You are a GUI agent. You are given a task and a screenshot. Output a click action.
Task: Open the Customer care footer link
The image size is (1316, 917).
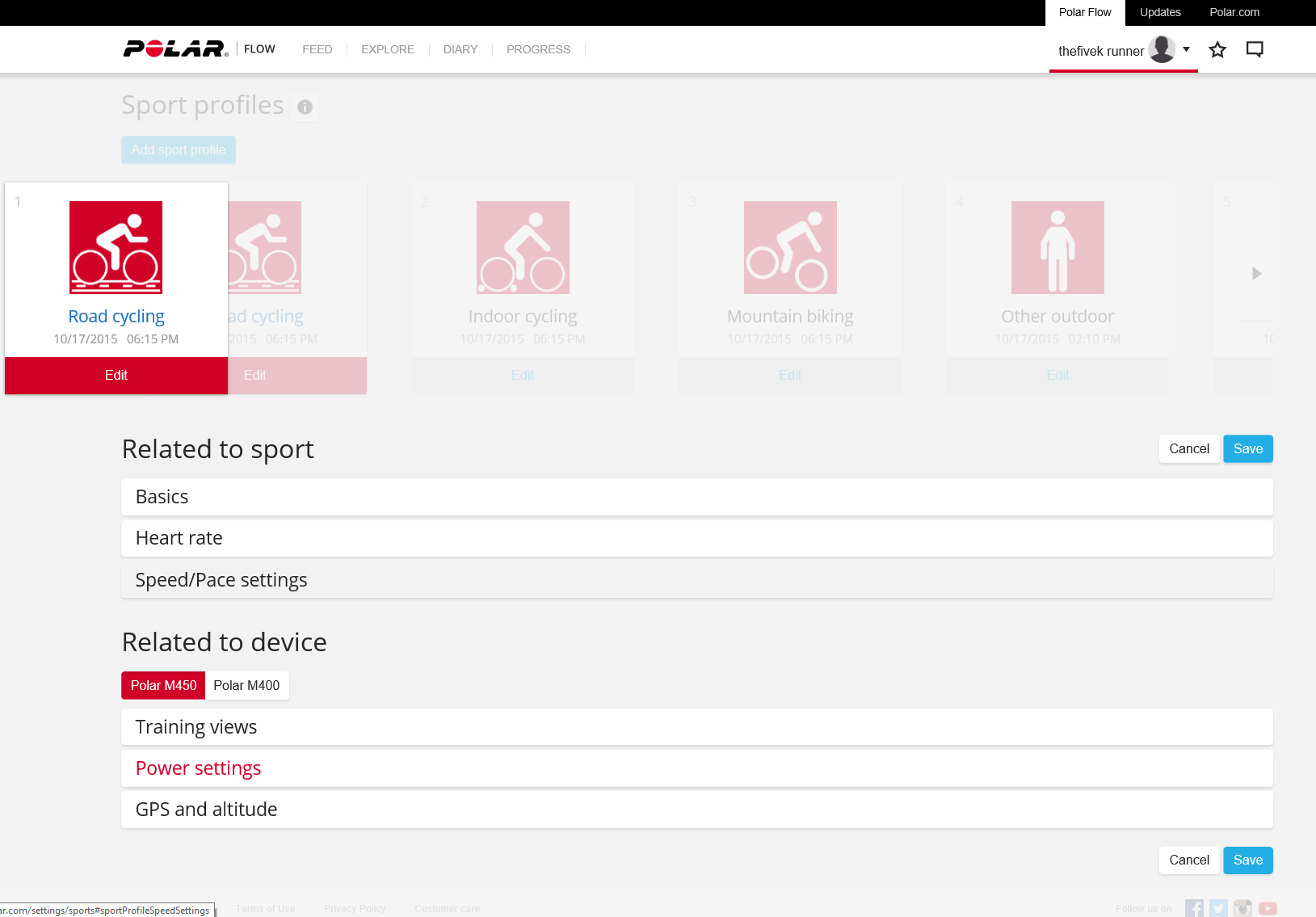click(x=447, y=909)
